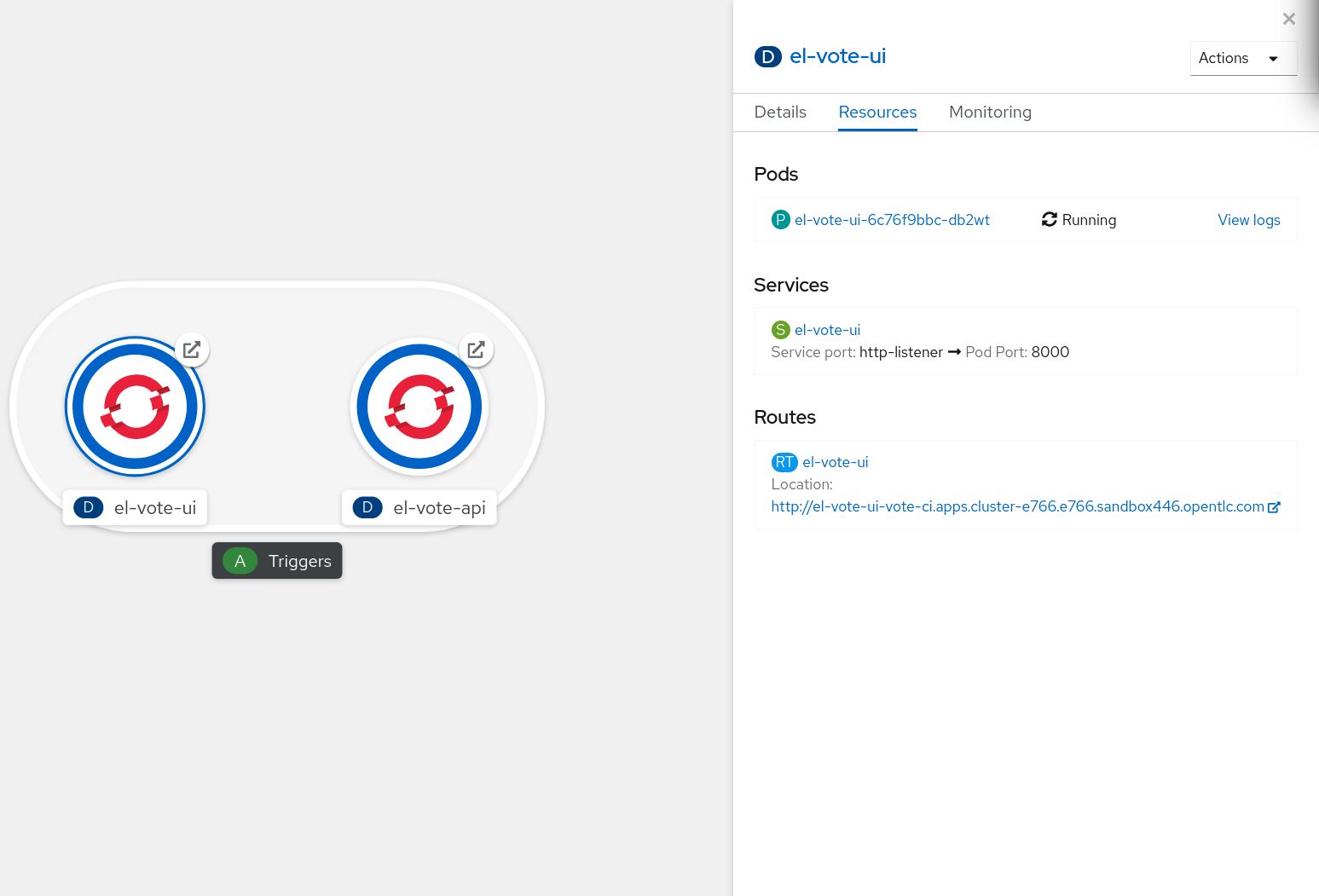Viewport: 1319px width, 896px height.
Task: Select the Resources tab
Action: pos(877,113)
